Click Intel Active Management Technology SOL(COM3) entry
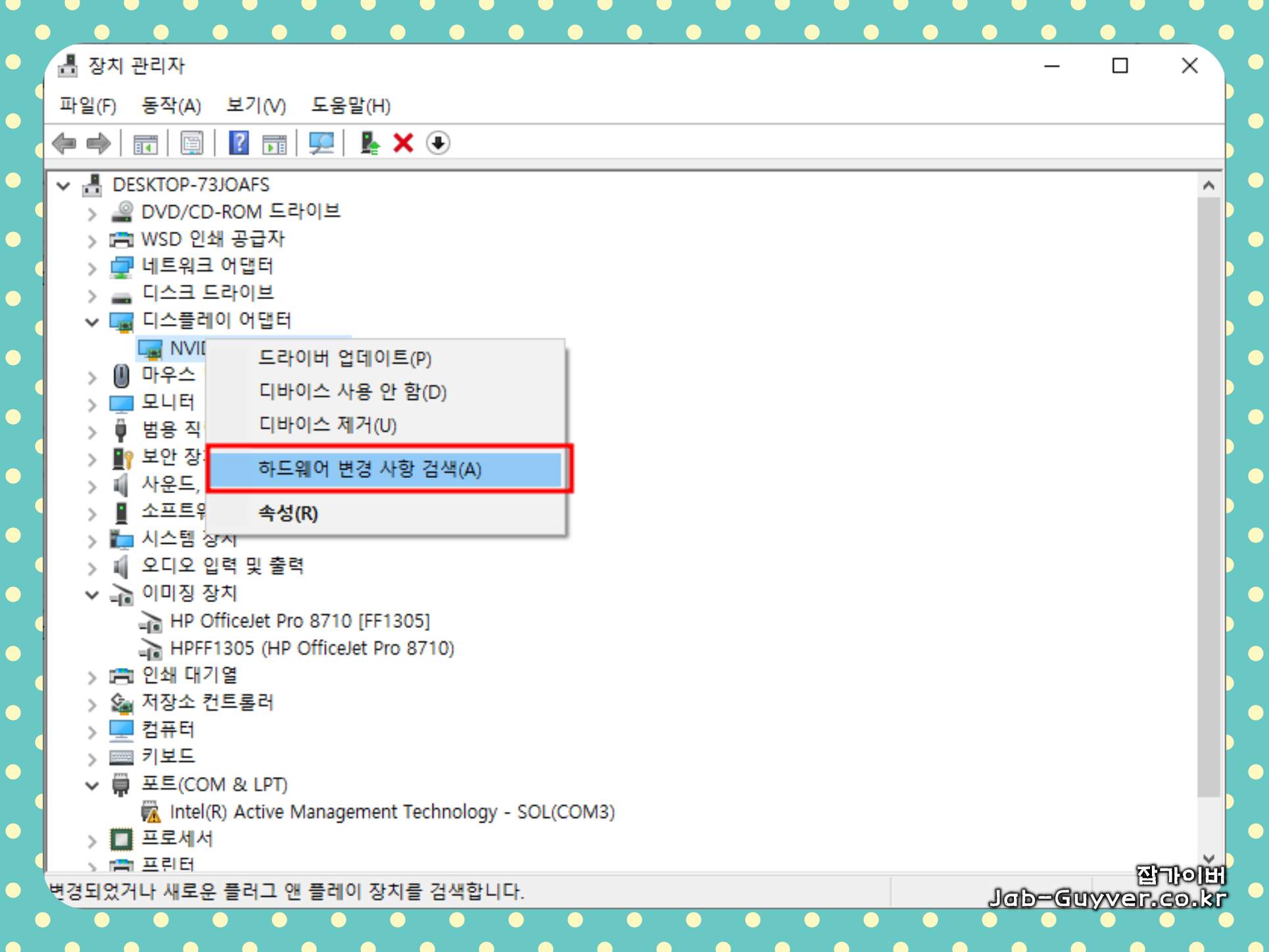The height and width of the screenshot is (952, 1269). [x=392, y=812]
